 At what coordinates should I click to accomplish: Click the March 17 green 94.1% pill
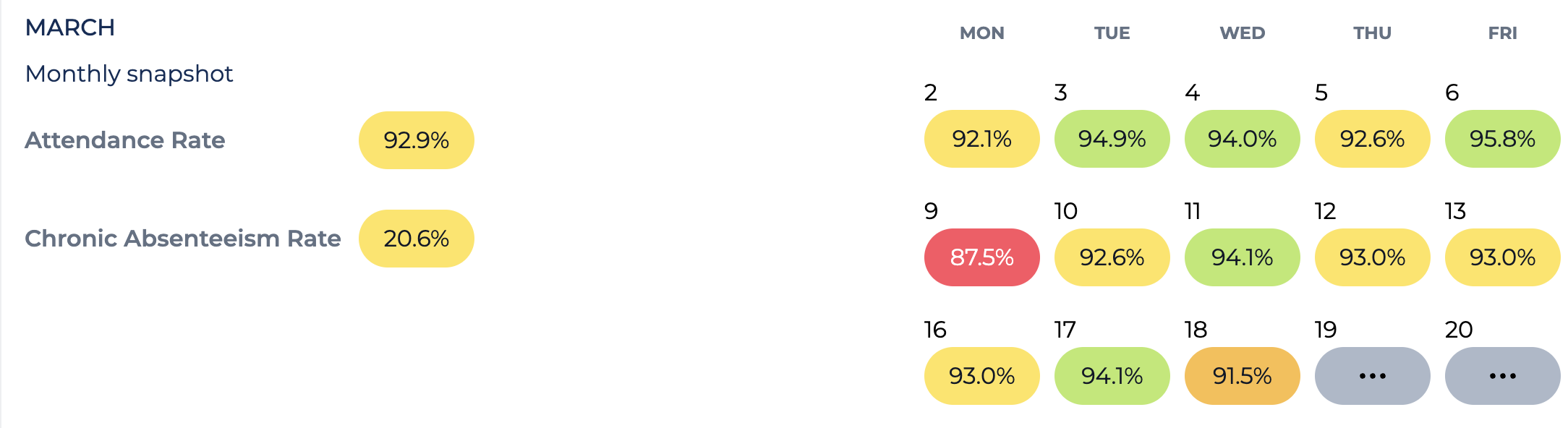coord(1112,376)
